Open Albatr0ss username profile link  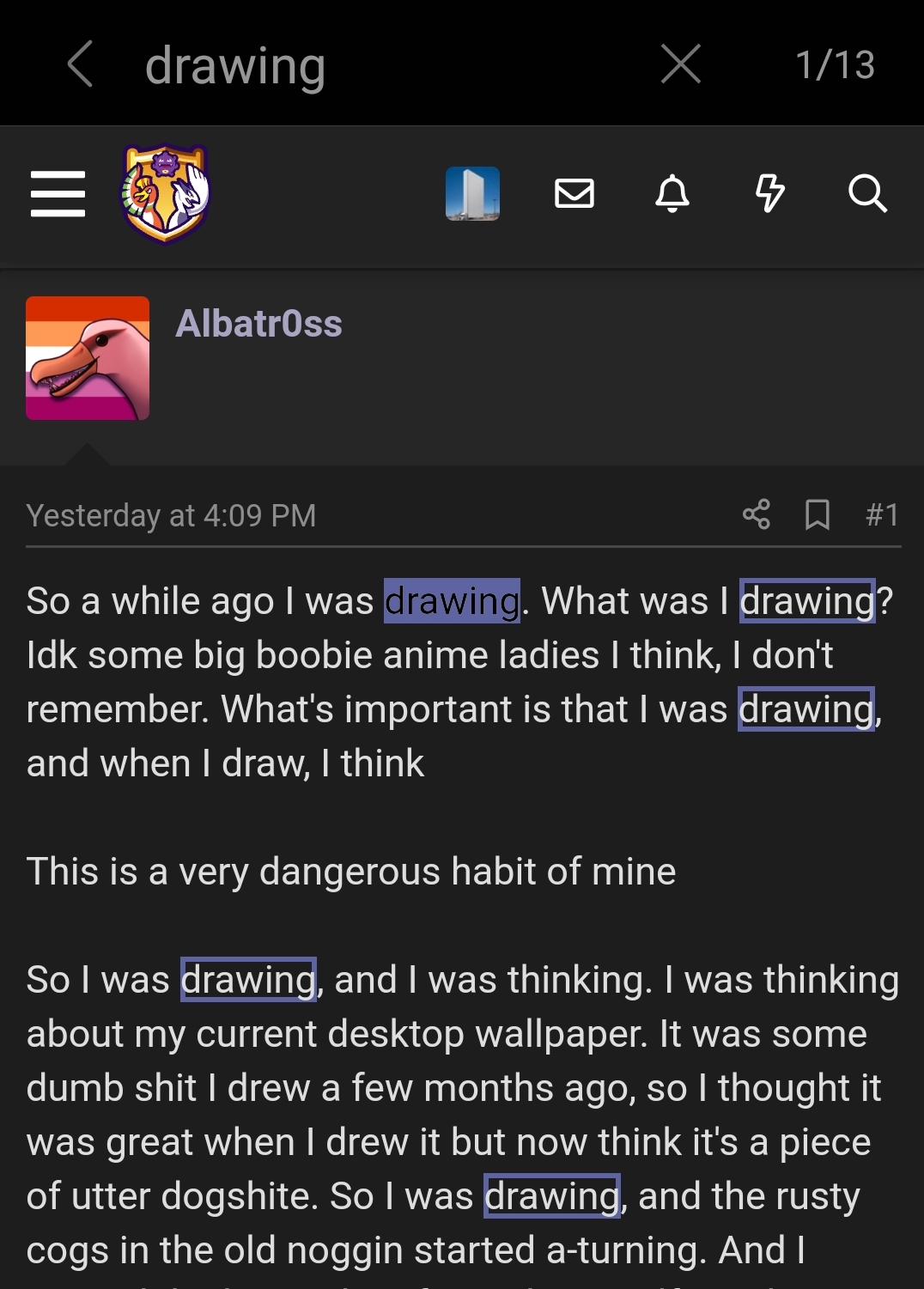click(x=258, y=324)
